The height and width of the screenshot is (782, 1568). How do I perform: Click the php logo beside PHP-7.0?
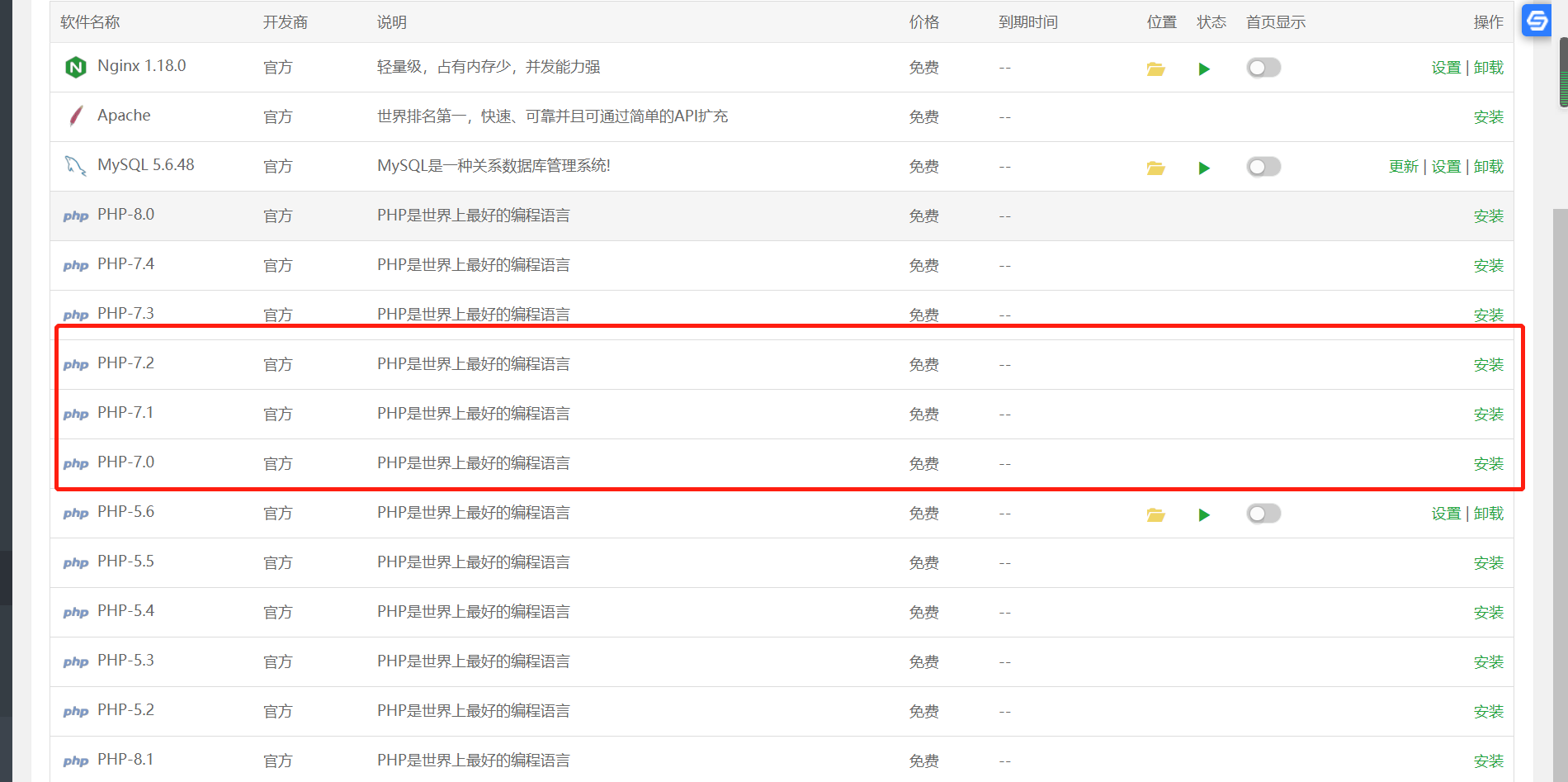(x=76, y=464)
